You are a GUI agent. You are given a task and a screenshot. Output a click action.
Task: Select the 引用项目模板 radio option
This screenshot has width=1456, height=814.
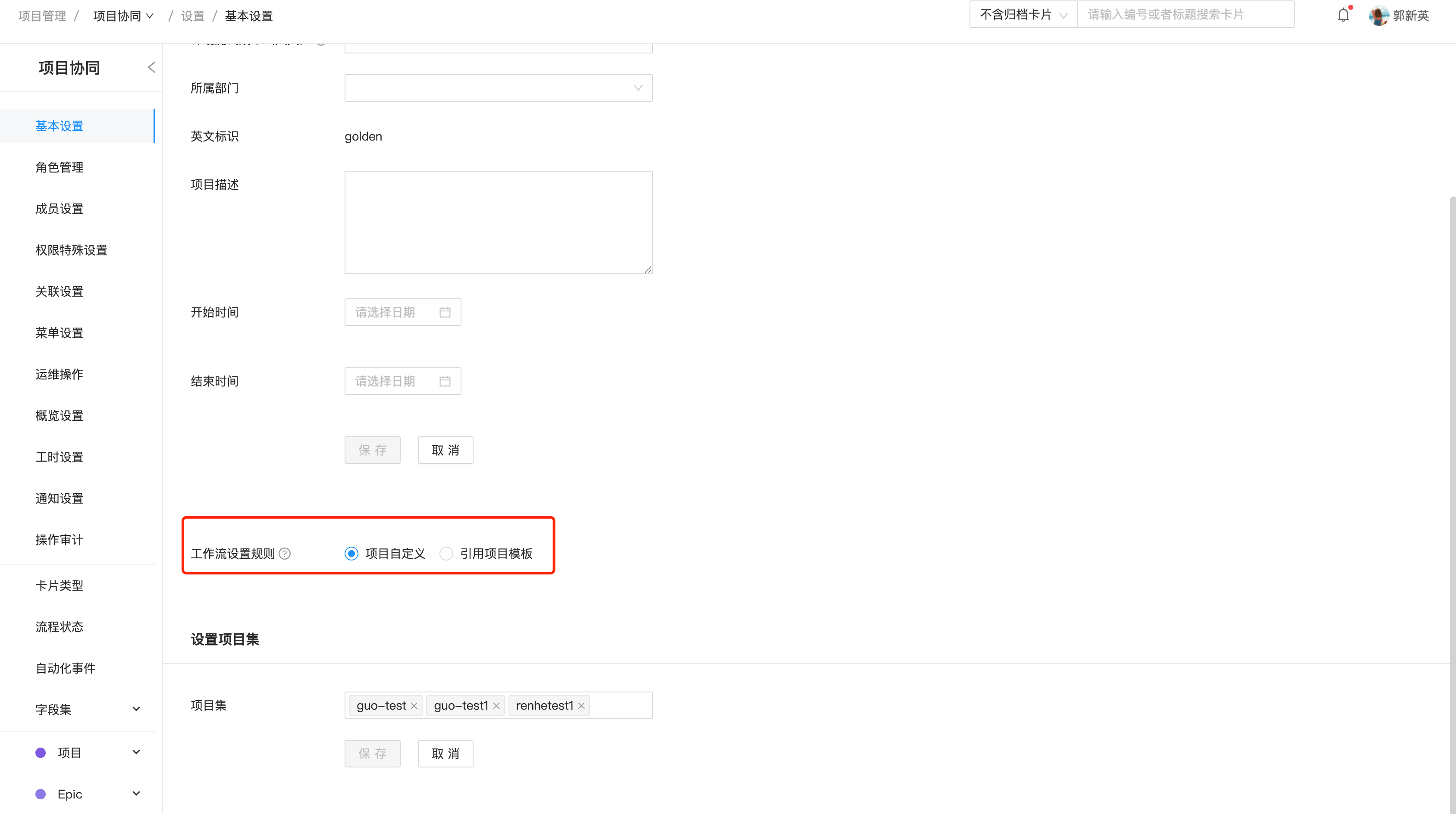tap(446, 554)
